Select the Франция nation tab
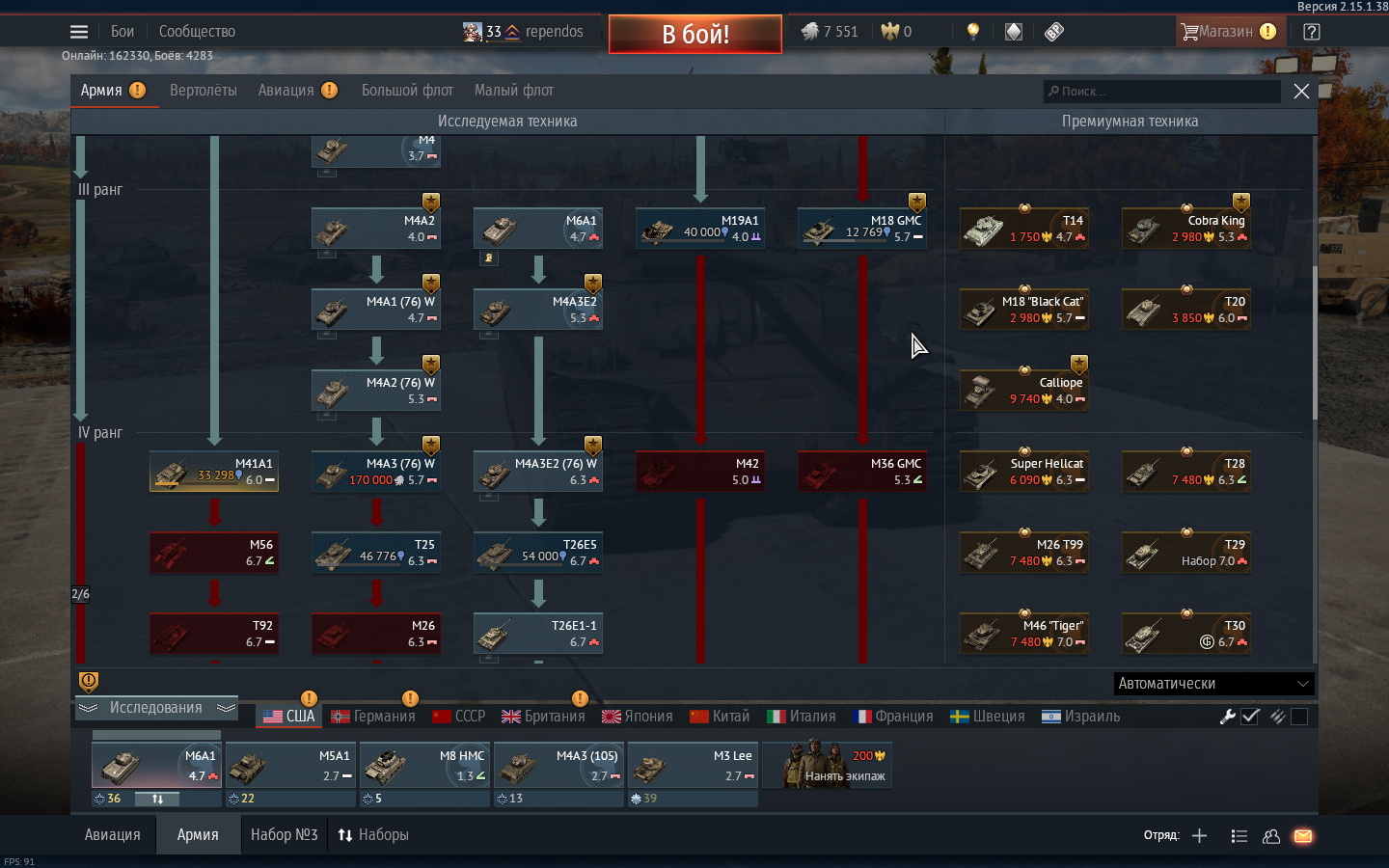The image size is (1389, 868). click(x=893, y=717)
